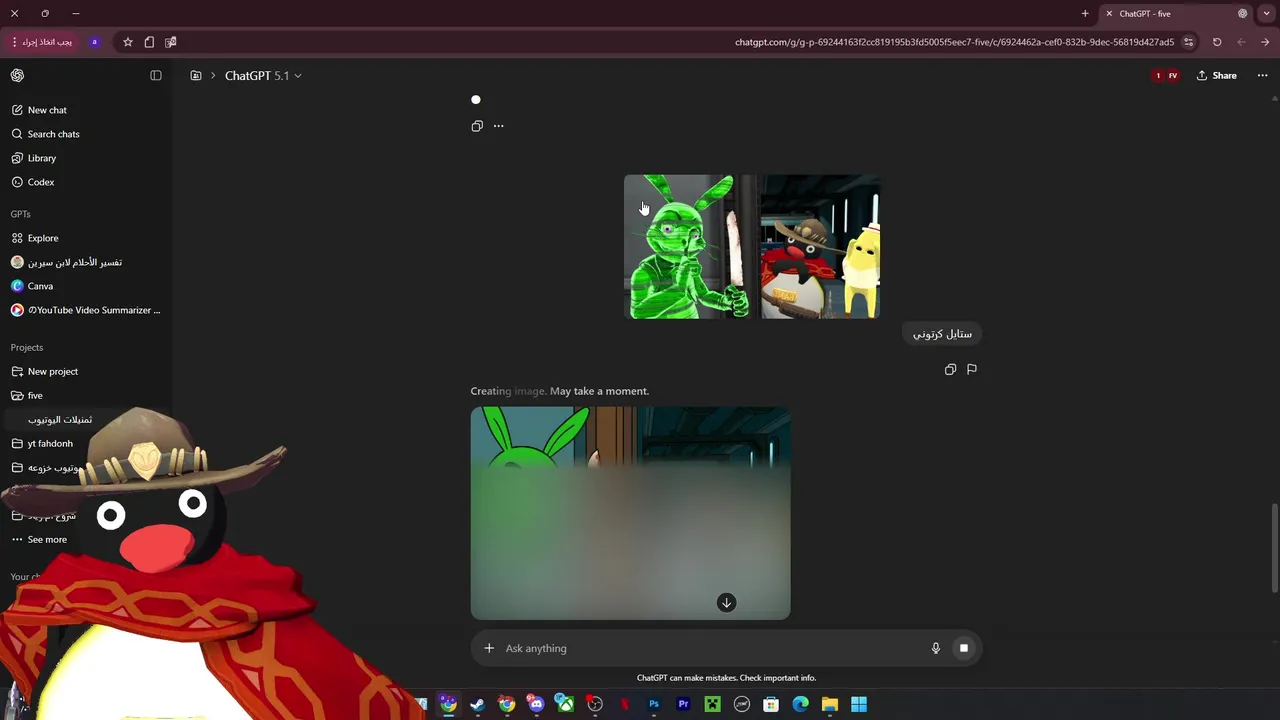
Task: Click the plus attach button in composer
Action: [489, 648]
